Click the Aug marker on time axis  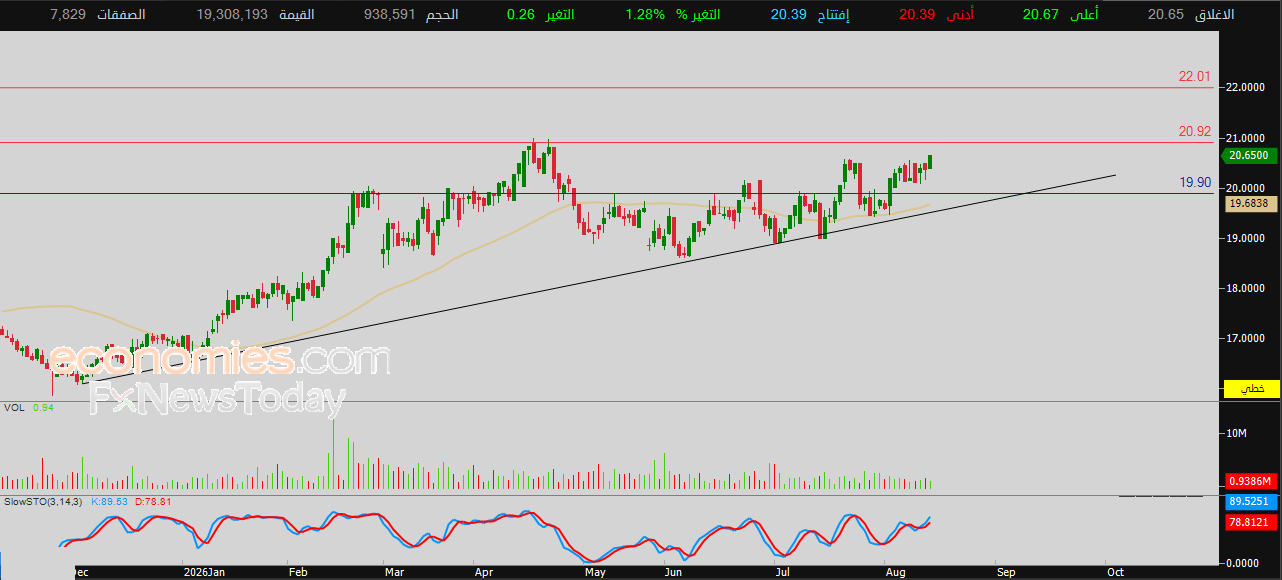pos(896,573)
